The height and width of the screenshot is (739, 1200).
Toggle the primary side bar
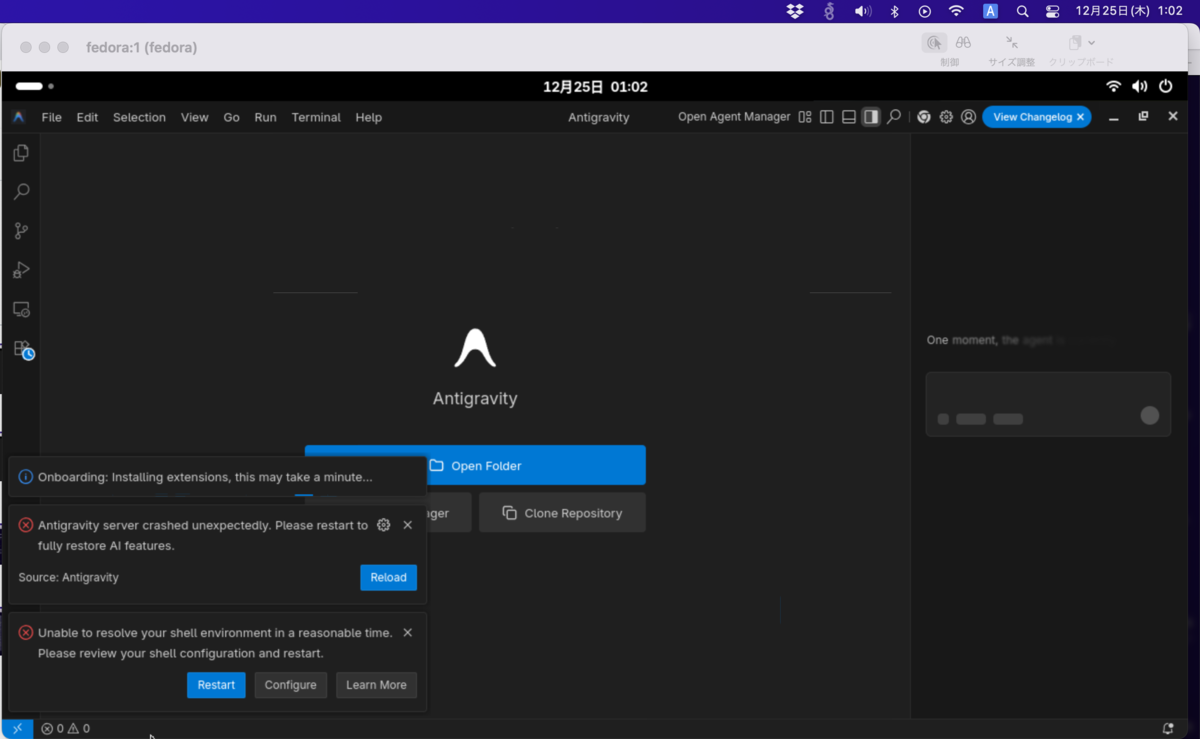(x=827, y=117)
